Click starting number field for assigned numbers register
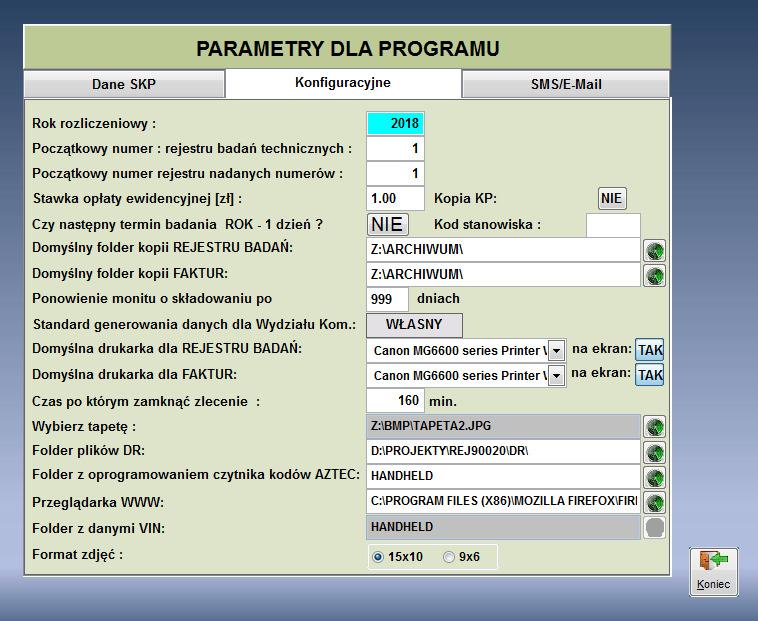This screenshot has width=758, height=621. point(395,173)
